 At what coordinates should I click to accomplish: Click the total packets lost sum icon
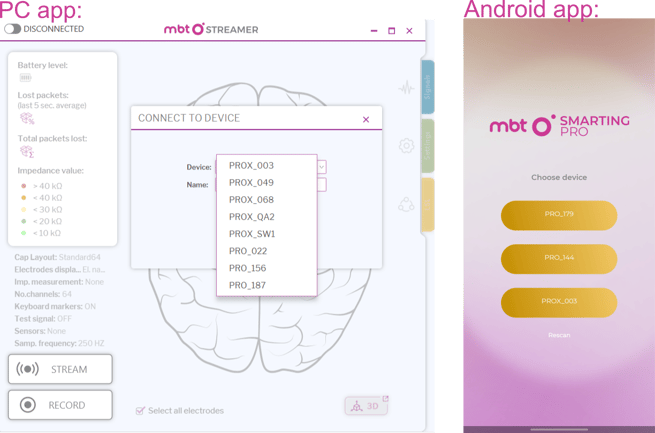27,152
